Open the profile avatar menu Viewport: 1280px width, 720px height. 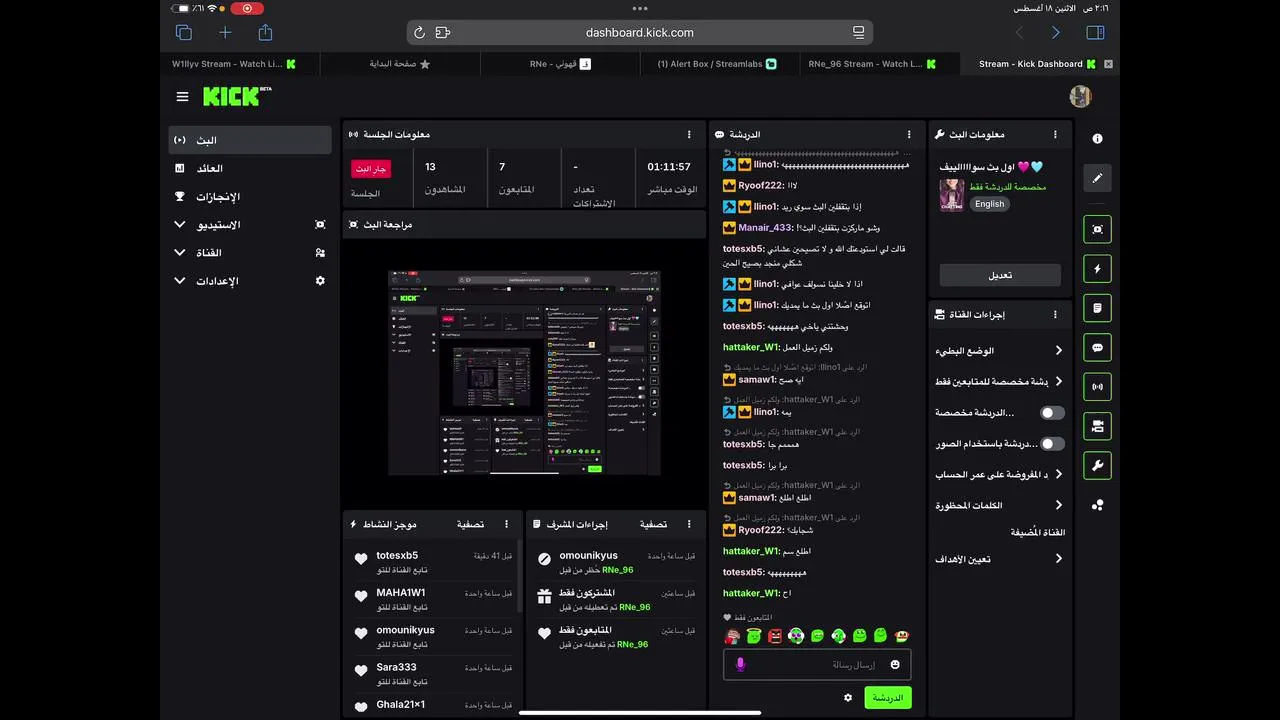(x=1080, y=96)
